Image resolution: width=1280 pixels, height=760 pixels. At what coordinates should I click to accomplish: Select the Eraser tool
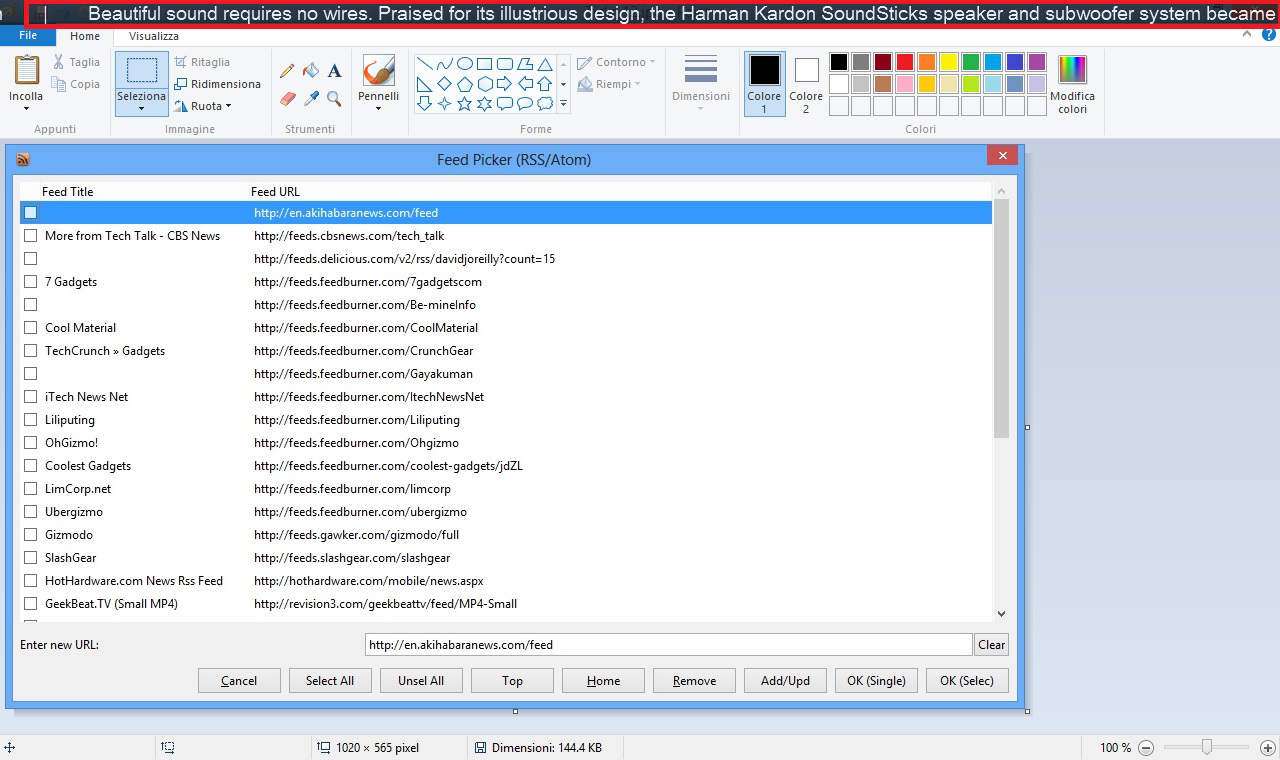pos(288,98)
